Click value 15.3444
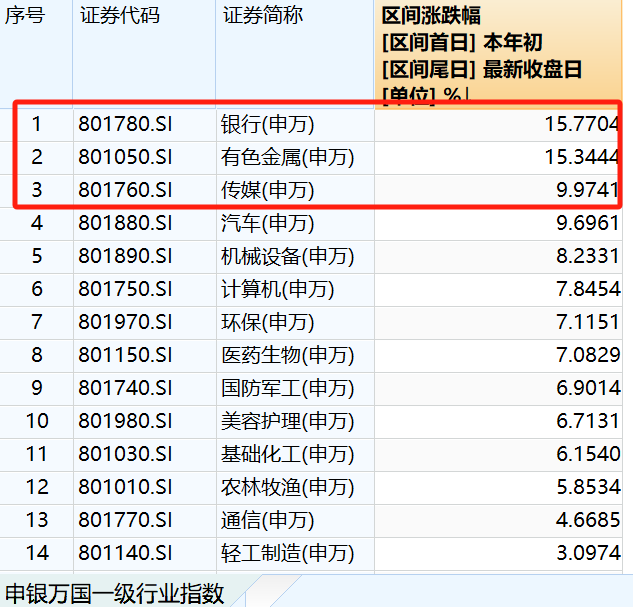 pyautogui.click(x=581, y=157)
